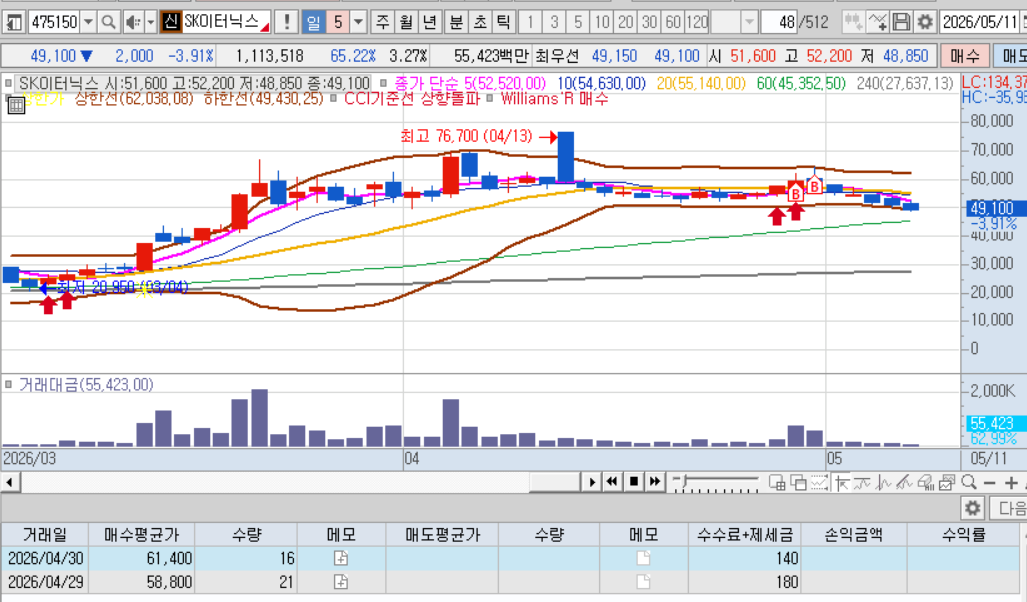Click the overlapping windows icon
The width and height of the screenshot is (1027, 602).
tap(798, 483)
